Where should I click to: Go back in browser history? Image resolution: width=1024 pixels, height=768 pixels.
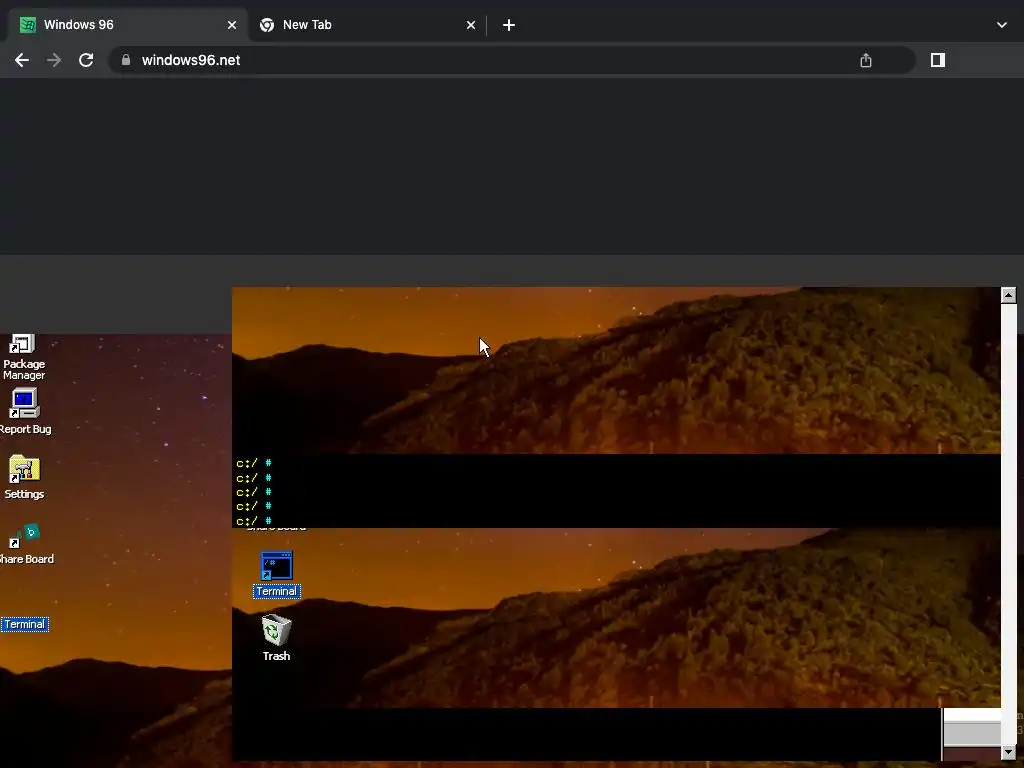(x=22, y=60)
